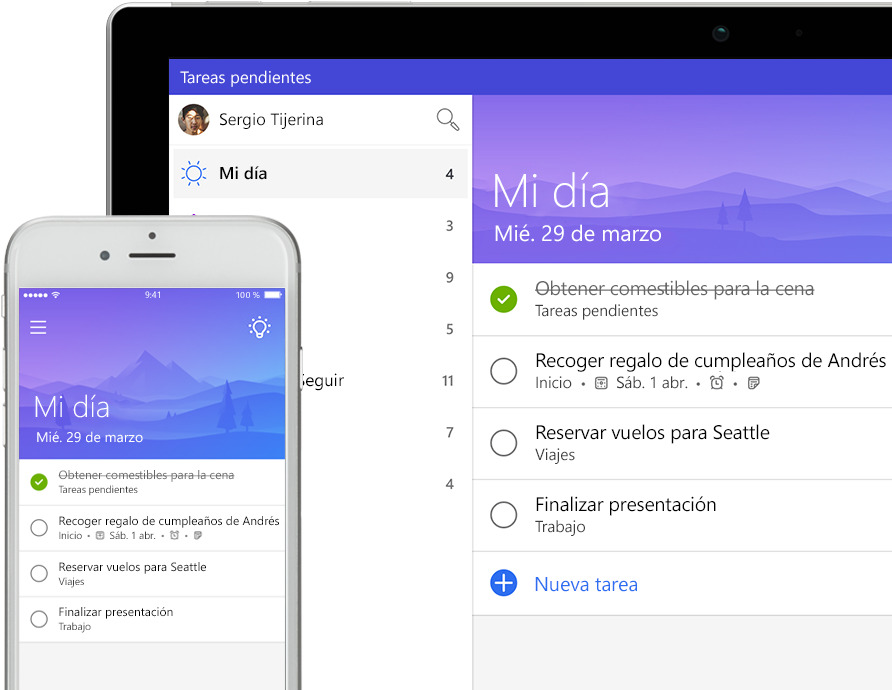This screenshot has height=690, width=892.
Task: Click the reminder bell on Recoger regalo task
Action: tap(716, 383)
